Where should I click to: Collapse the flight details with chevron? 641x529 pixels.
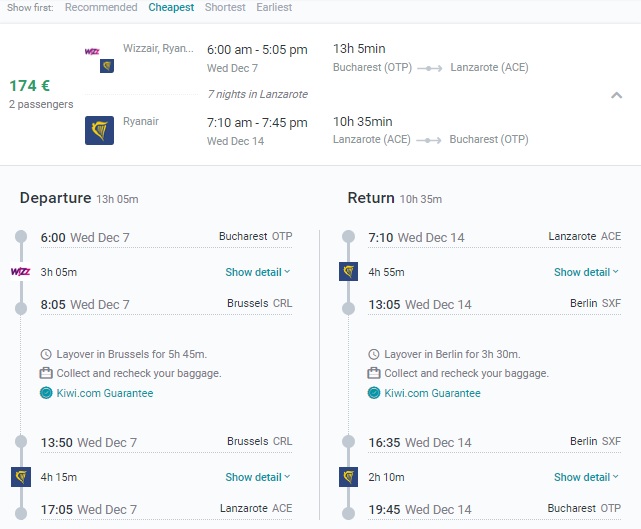[x=617, y=95]
